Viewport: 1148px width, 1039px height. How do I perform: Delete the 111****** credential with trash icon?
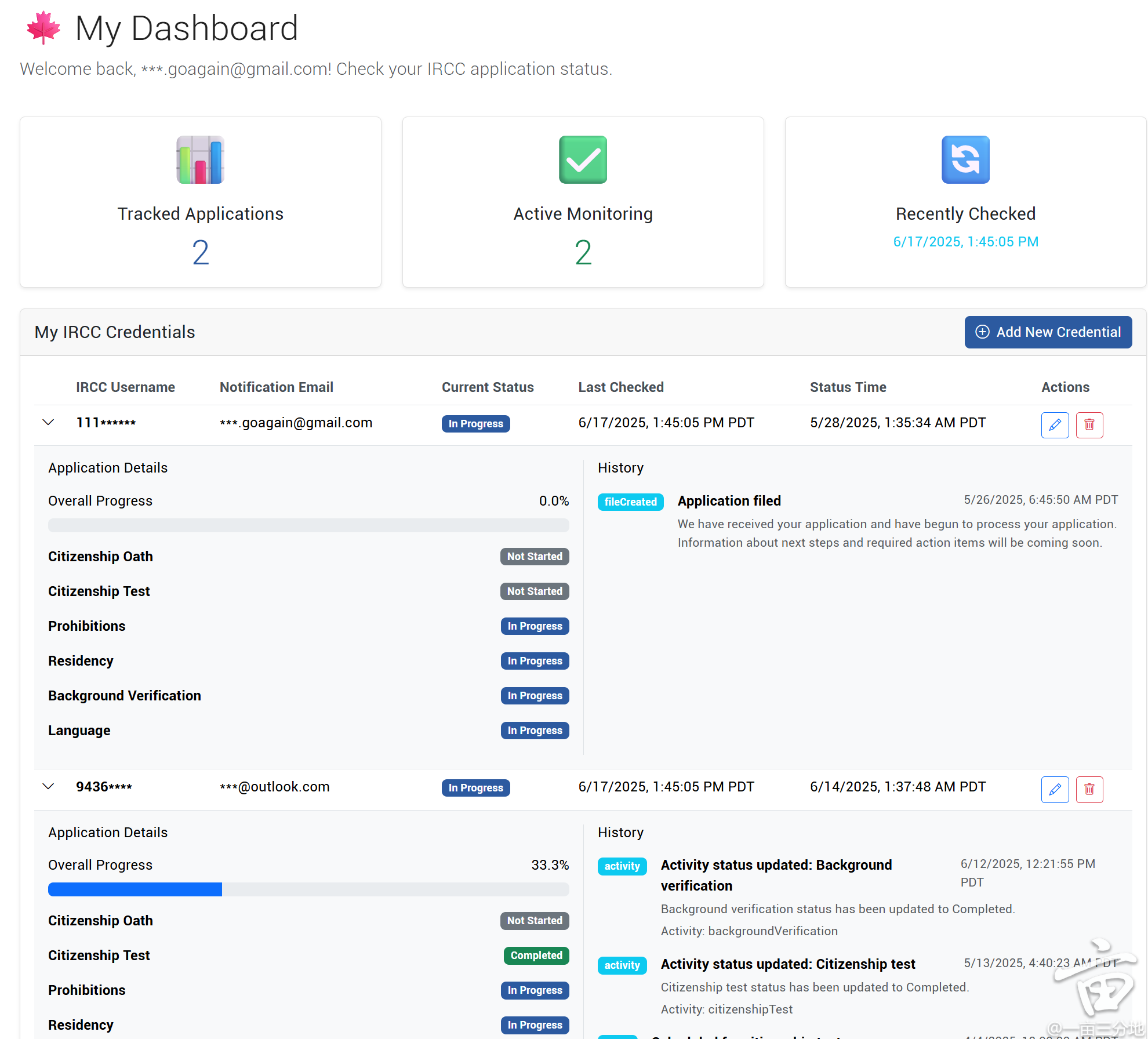(1089, 425)
